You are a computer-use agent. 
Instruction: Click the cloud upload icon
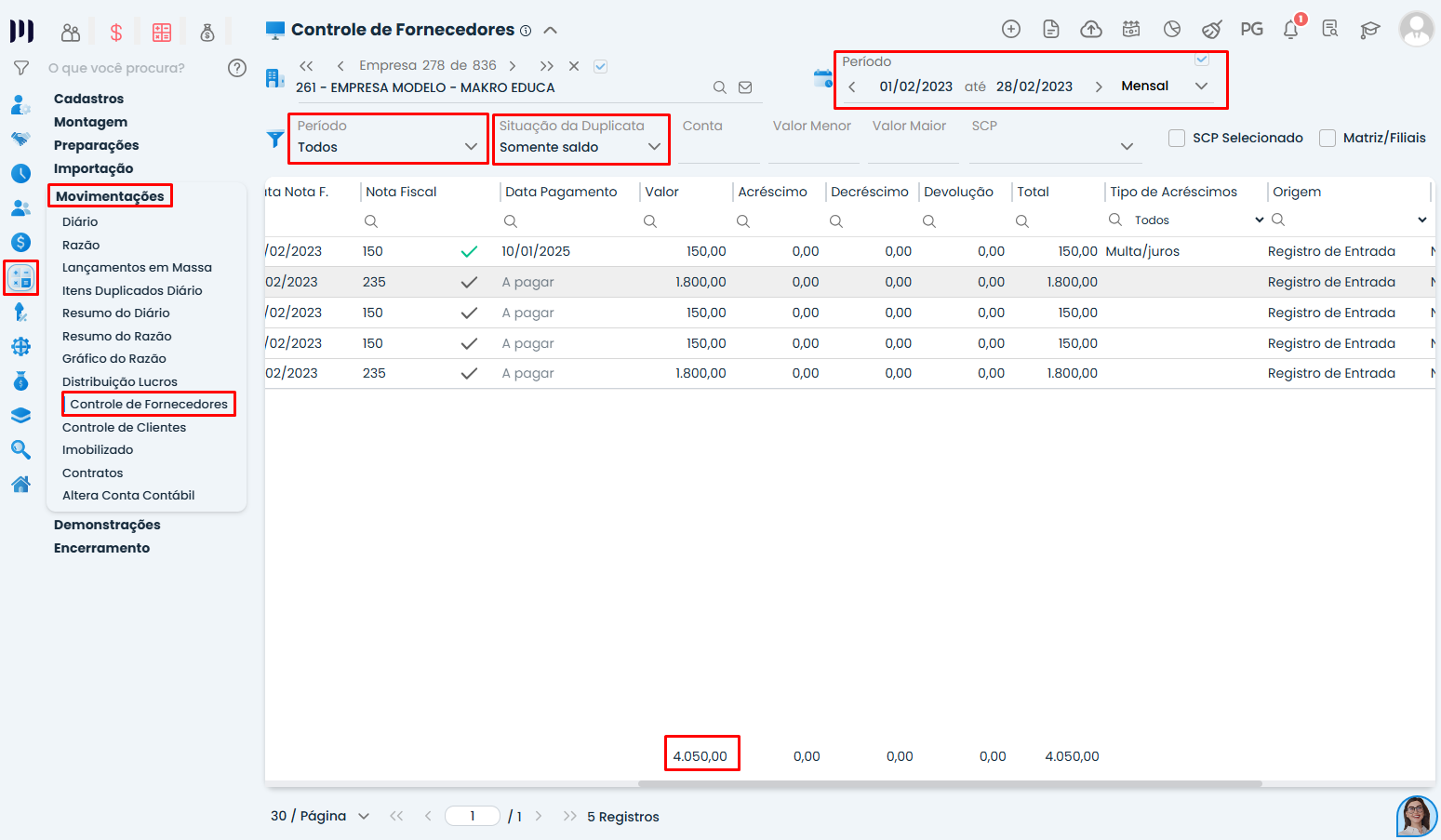[x=1091, y=30]
